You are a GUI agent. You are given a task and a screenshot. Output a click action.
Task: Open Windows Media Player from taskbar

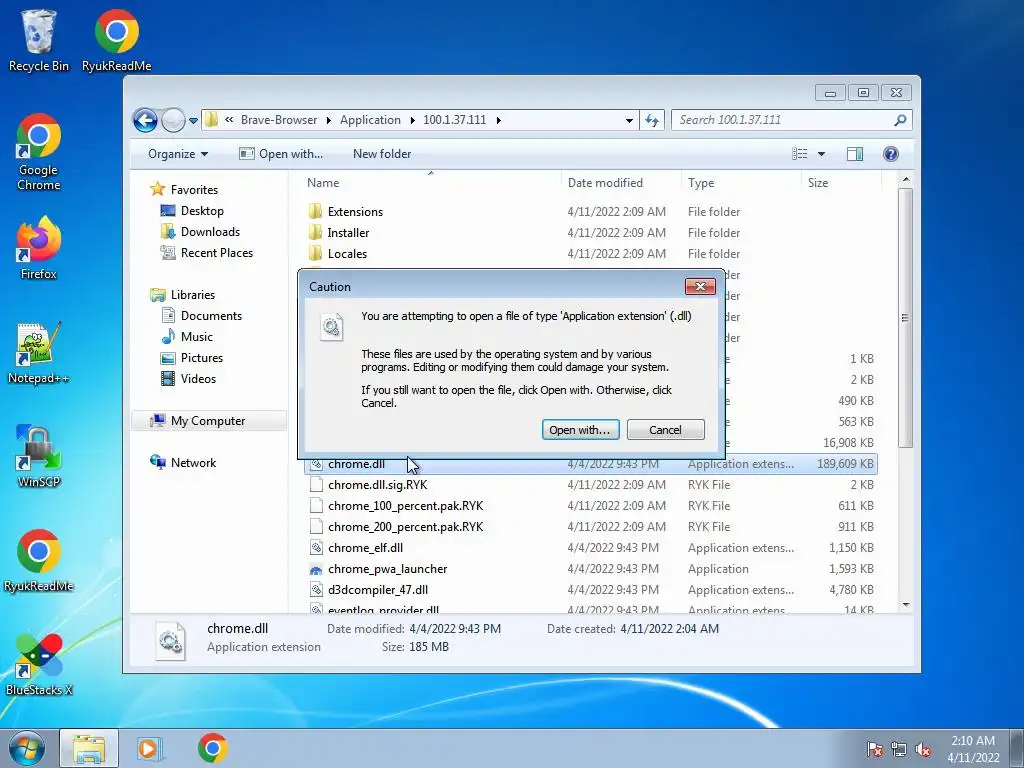point(148,748)
